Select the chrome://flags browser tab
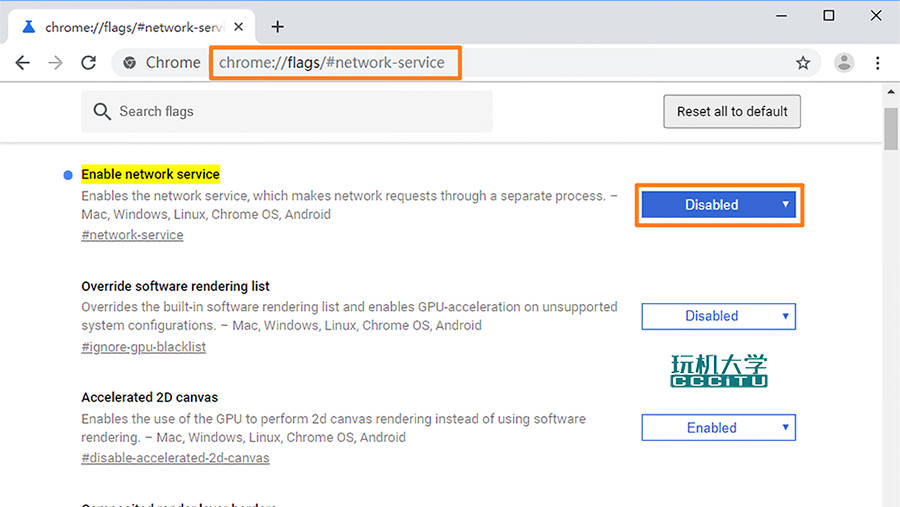Image resolution: width=900 pixels, height=507 pixels. click(x=130, y=27)
